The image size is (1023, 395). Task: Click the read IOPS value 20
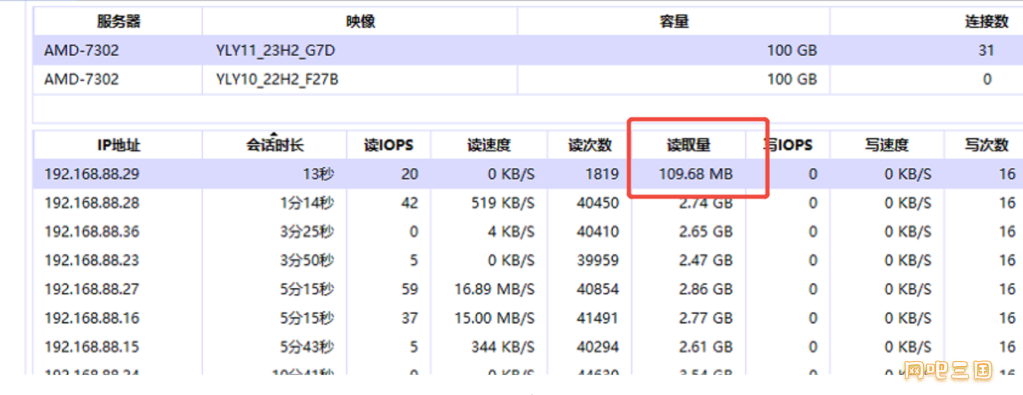click(410, 174)
